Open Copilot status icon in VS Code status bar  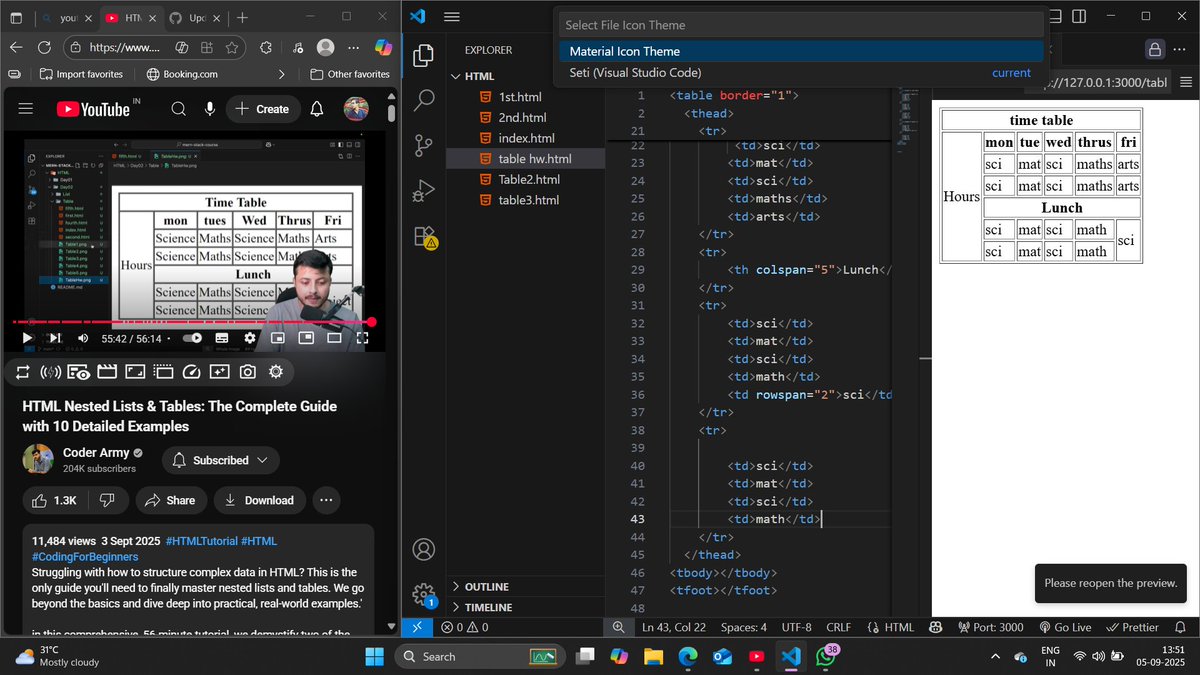[936, 627]
